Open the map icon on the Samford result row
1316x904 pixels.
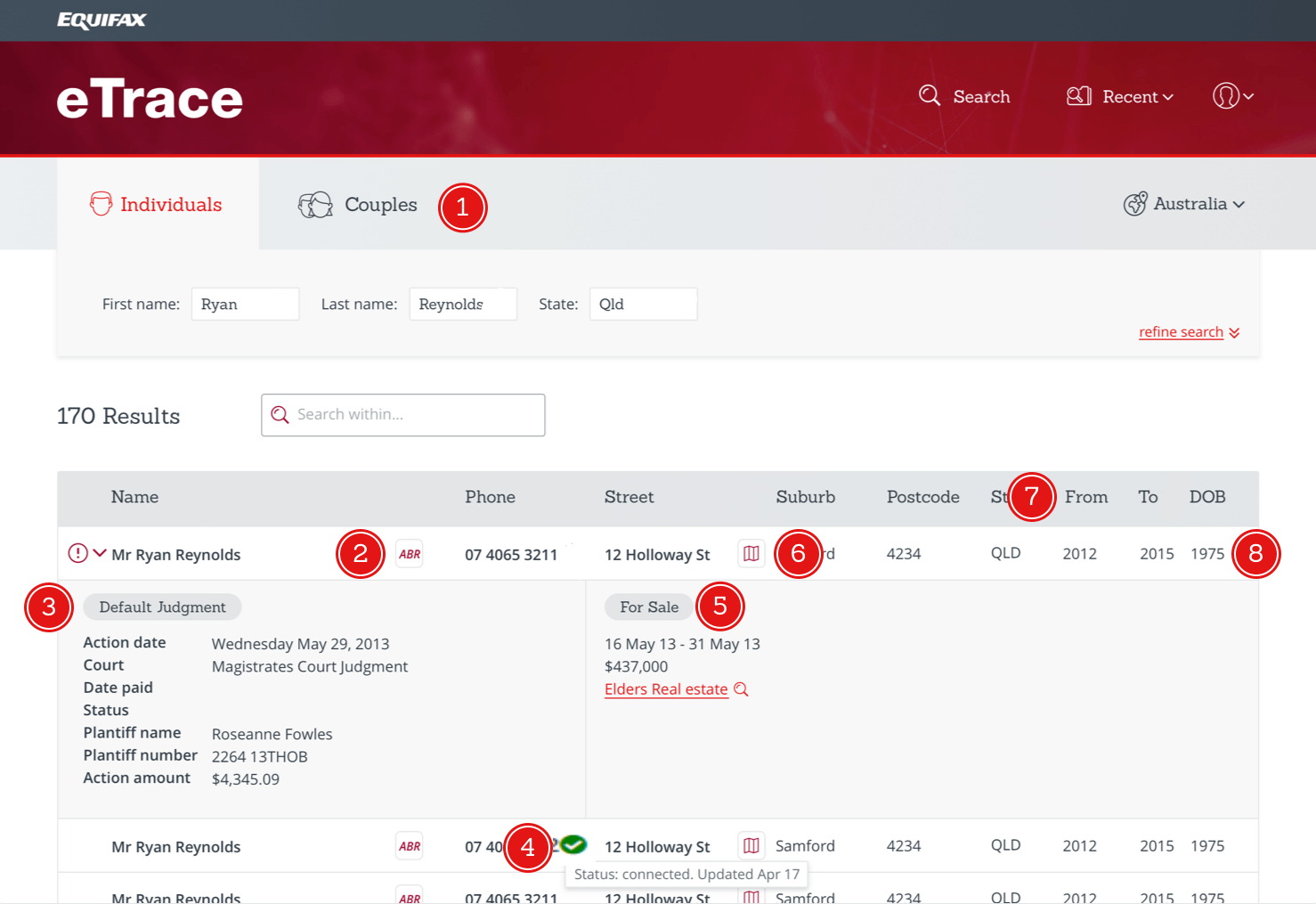[751, 845]
